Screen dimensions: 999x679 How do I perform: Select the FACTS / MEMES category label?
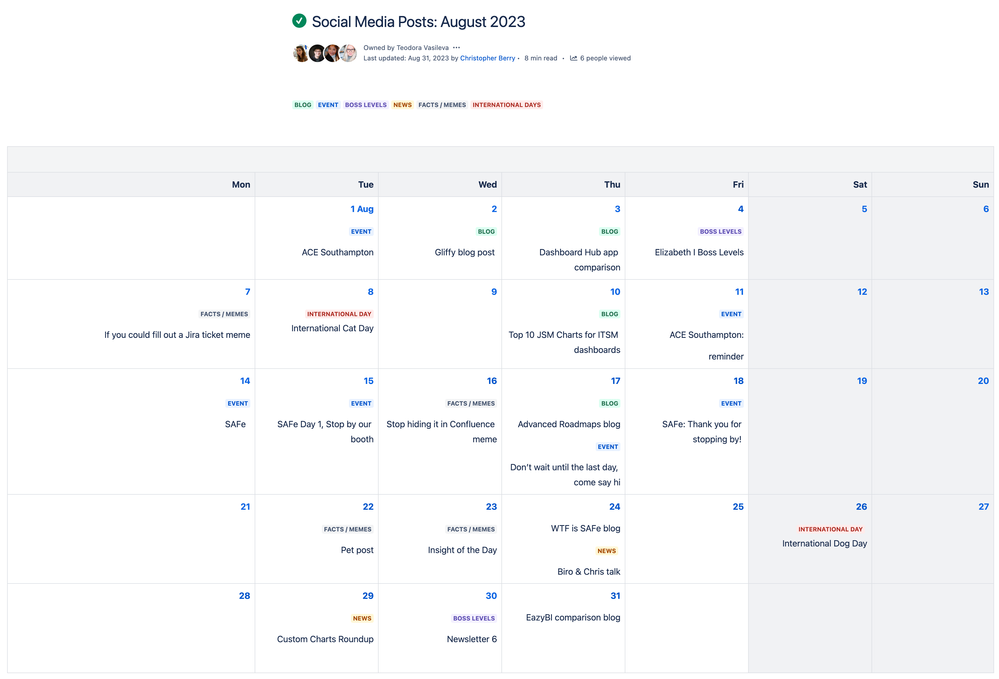[x=441, y=104]
